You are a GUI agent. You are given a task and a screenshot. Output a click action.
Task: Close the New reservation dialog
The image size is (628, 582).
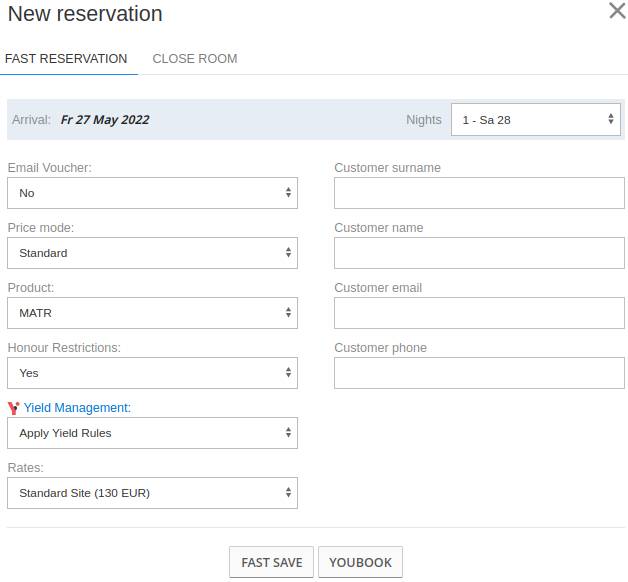pos(617,12)
